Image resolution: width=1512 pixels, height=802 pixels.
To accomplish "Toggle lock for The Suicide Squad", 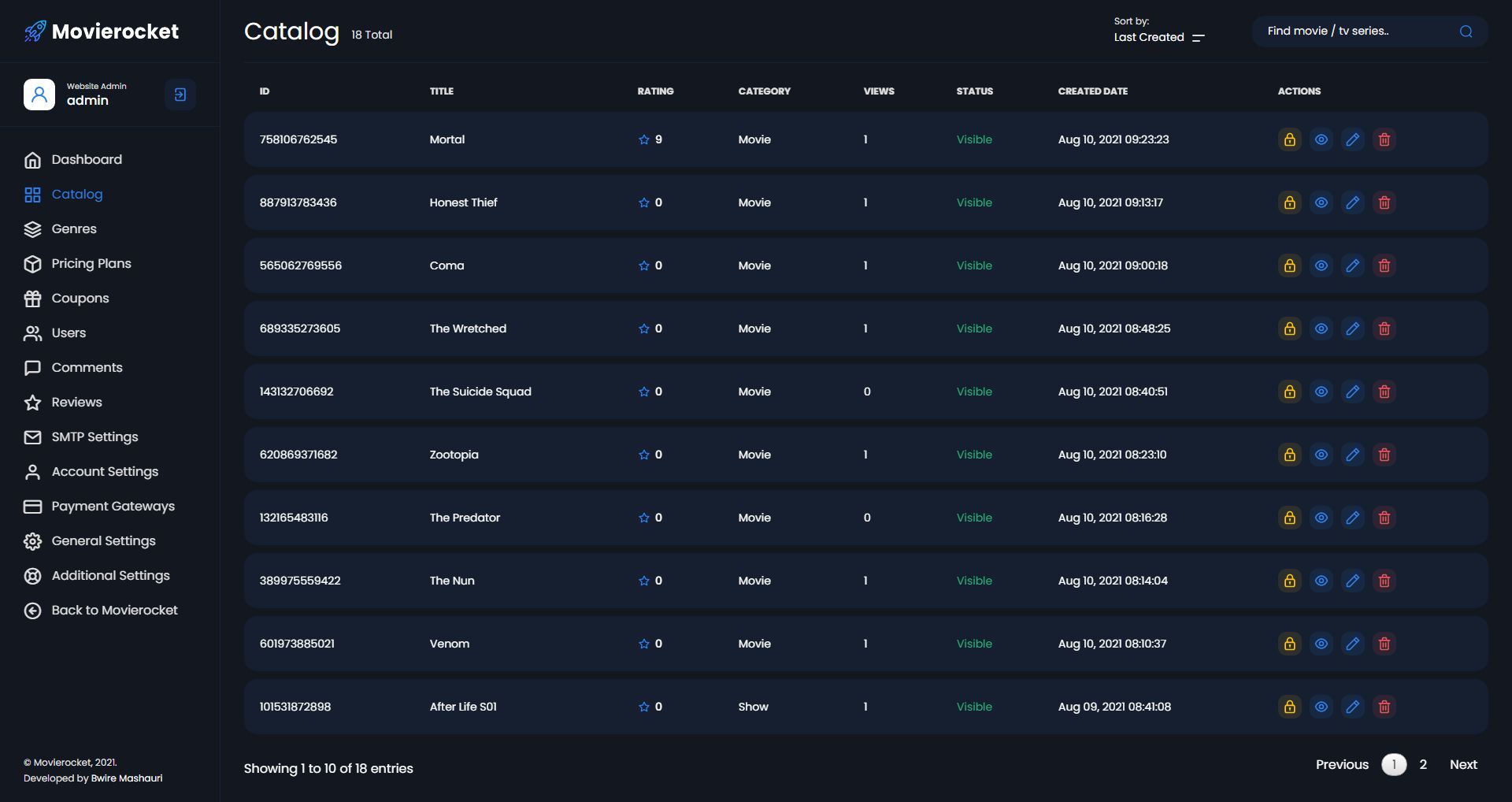I will pos(1289,392).
